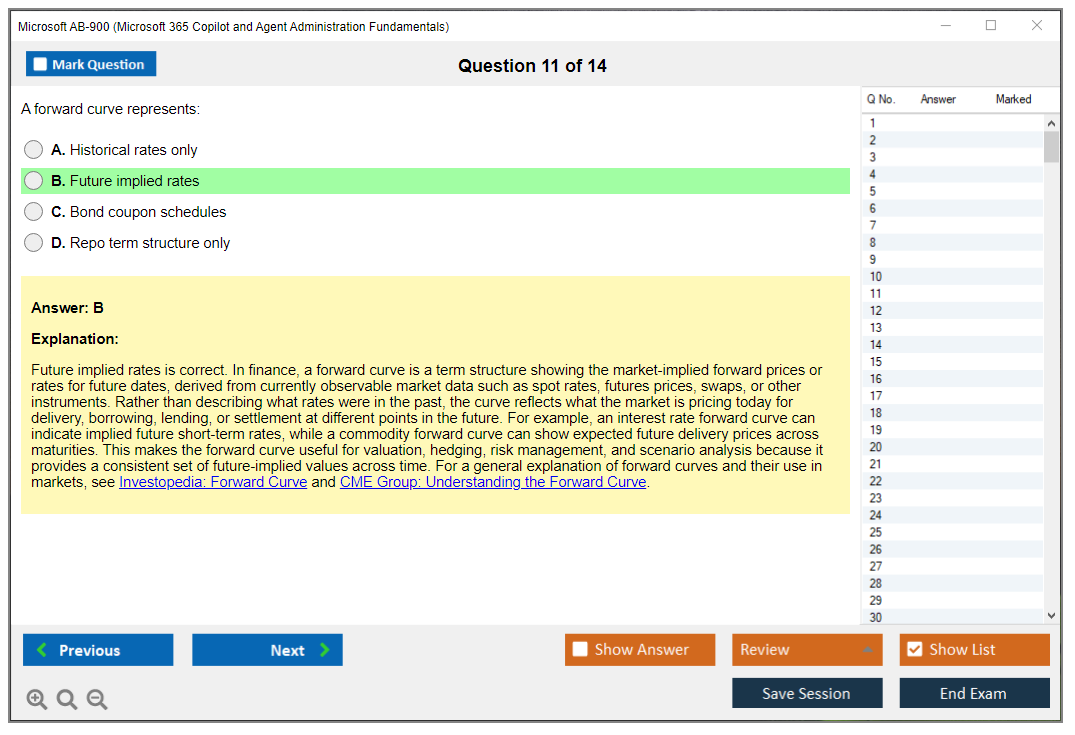The height and width of the screenshot is (735, 1075).
Task: Click the Marked column header
Action: [x=1013, y=99]
